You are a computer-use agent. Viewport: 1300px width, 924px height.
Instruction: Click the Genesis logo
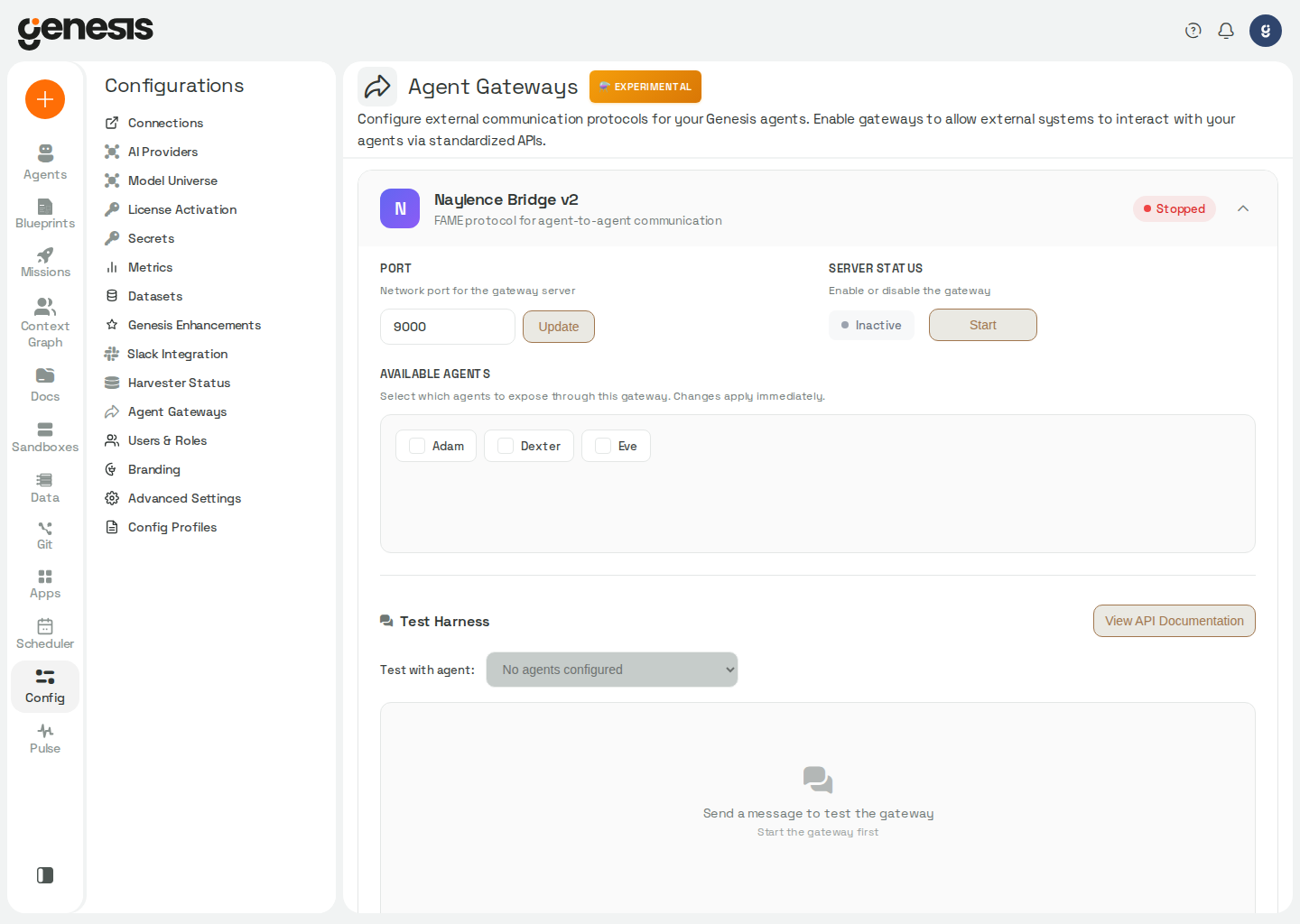[86, 32]
